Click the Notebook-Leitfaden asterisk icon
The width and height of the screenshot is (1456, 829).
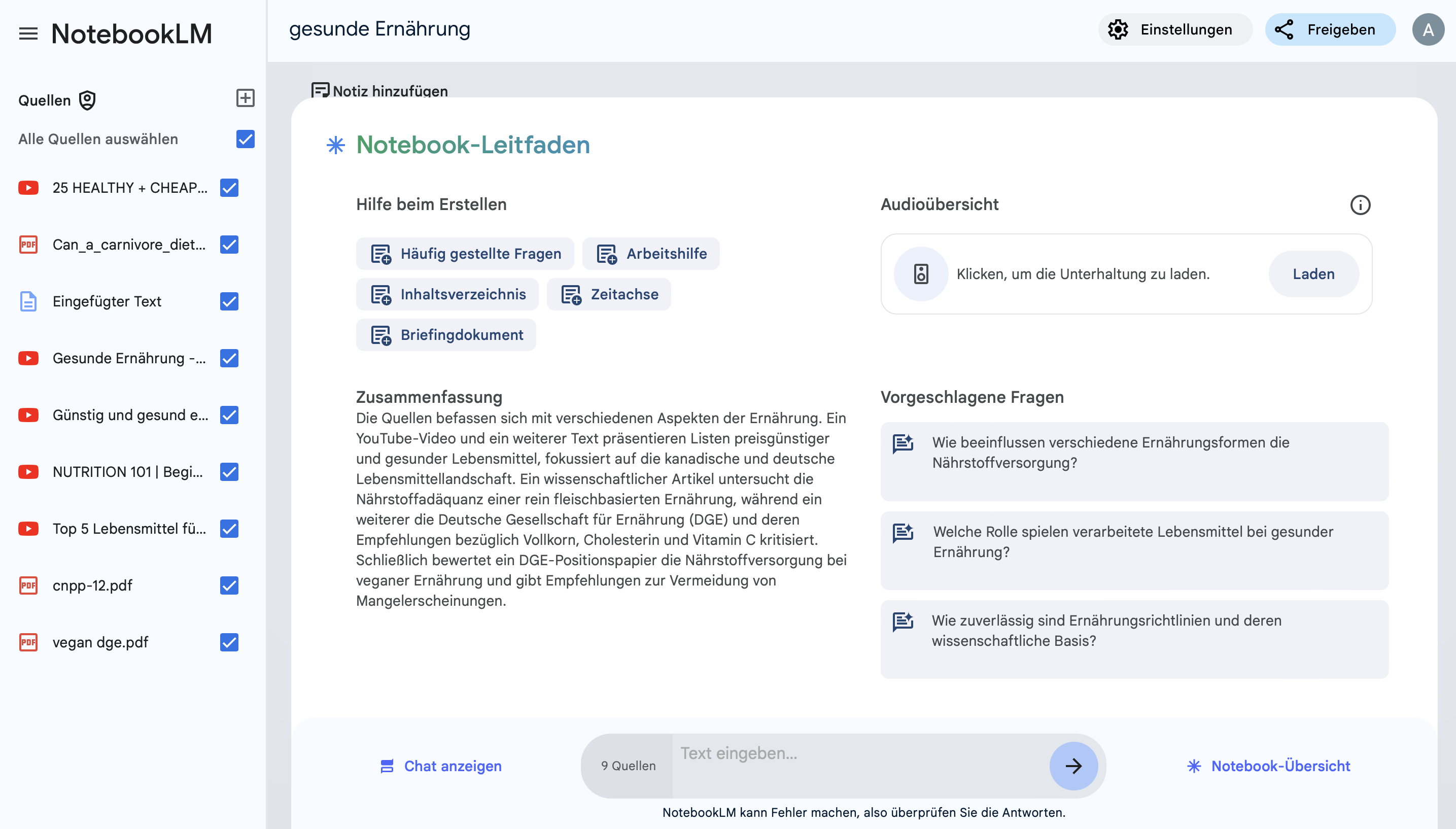(336, 145)
